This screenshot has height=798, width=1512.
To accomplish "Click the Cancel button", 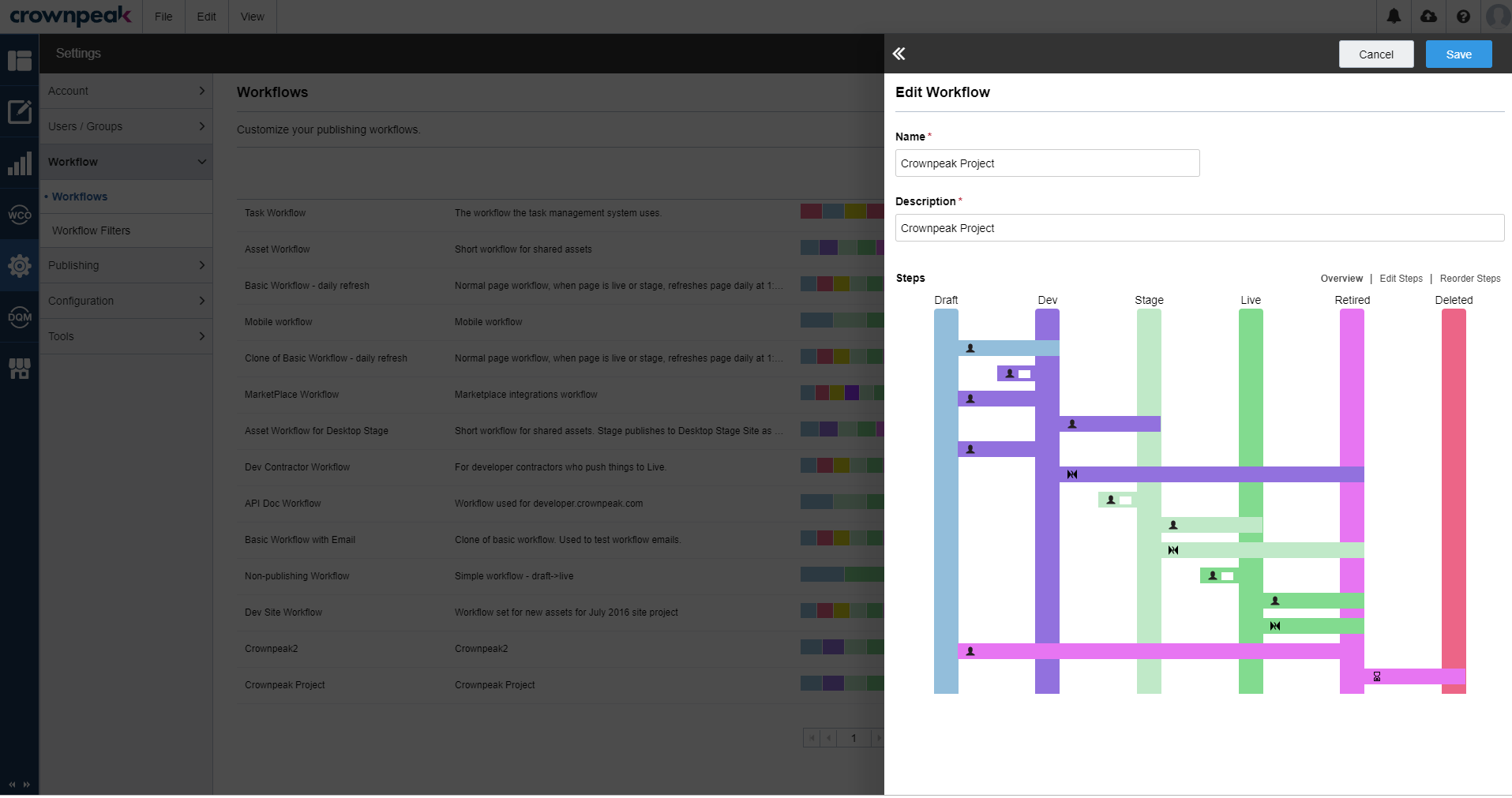I will pos(1376,54).
